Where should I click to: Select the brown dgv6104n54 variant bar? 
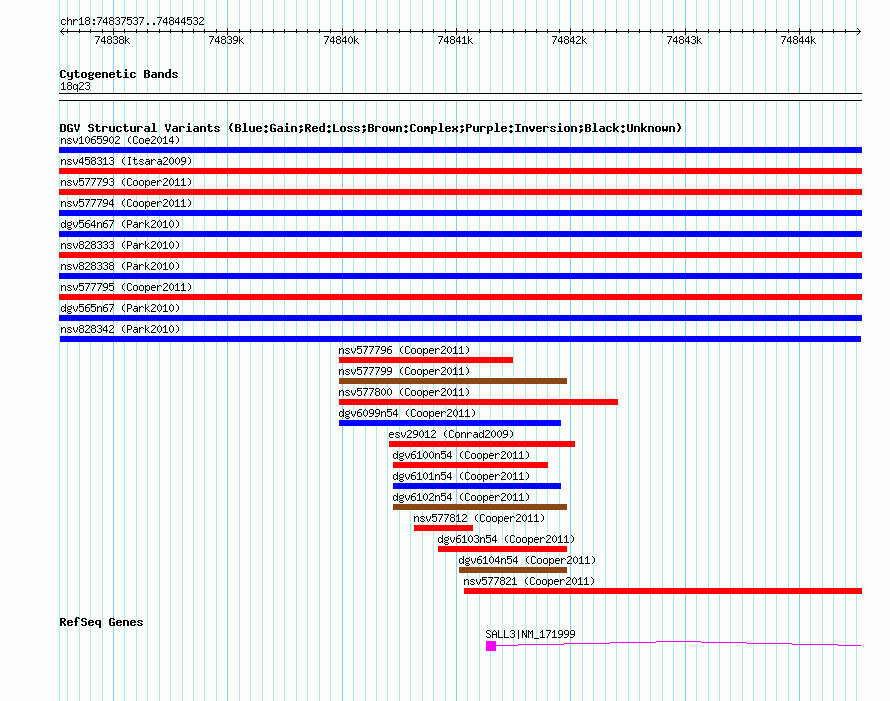(x=512, y=570)
